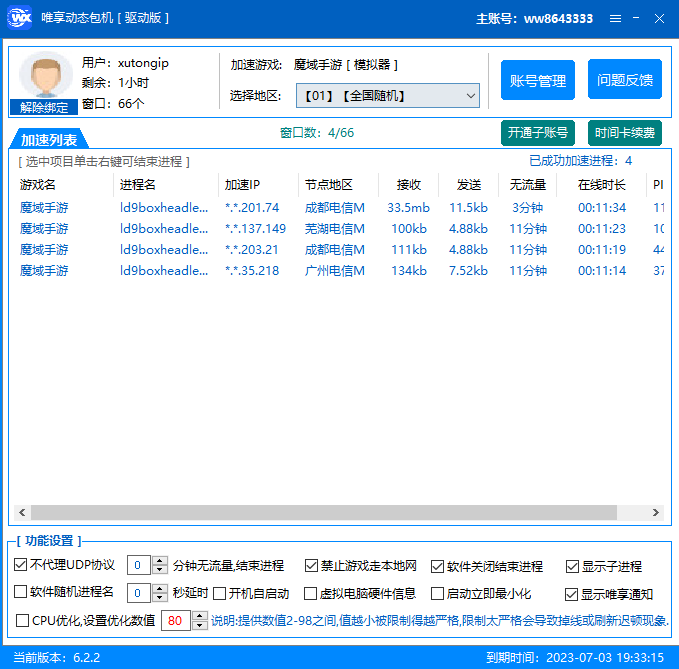Click the 分钟无流量 minutes input field
The image size is (679, 669).
click(139, 565)
